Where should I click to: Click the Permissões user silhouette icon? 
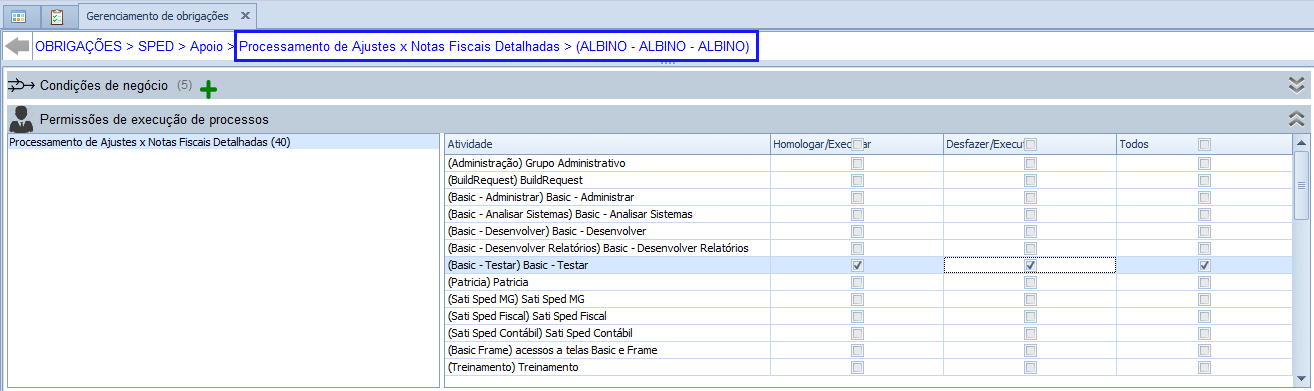click(20, 120)
